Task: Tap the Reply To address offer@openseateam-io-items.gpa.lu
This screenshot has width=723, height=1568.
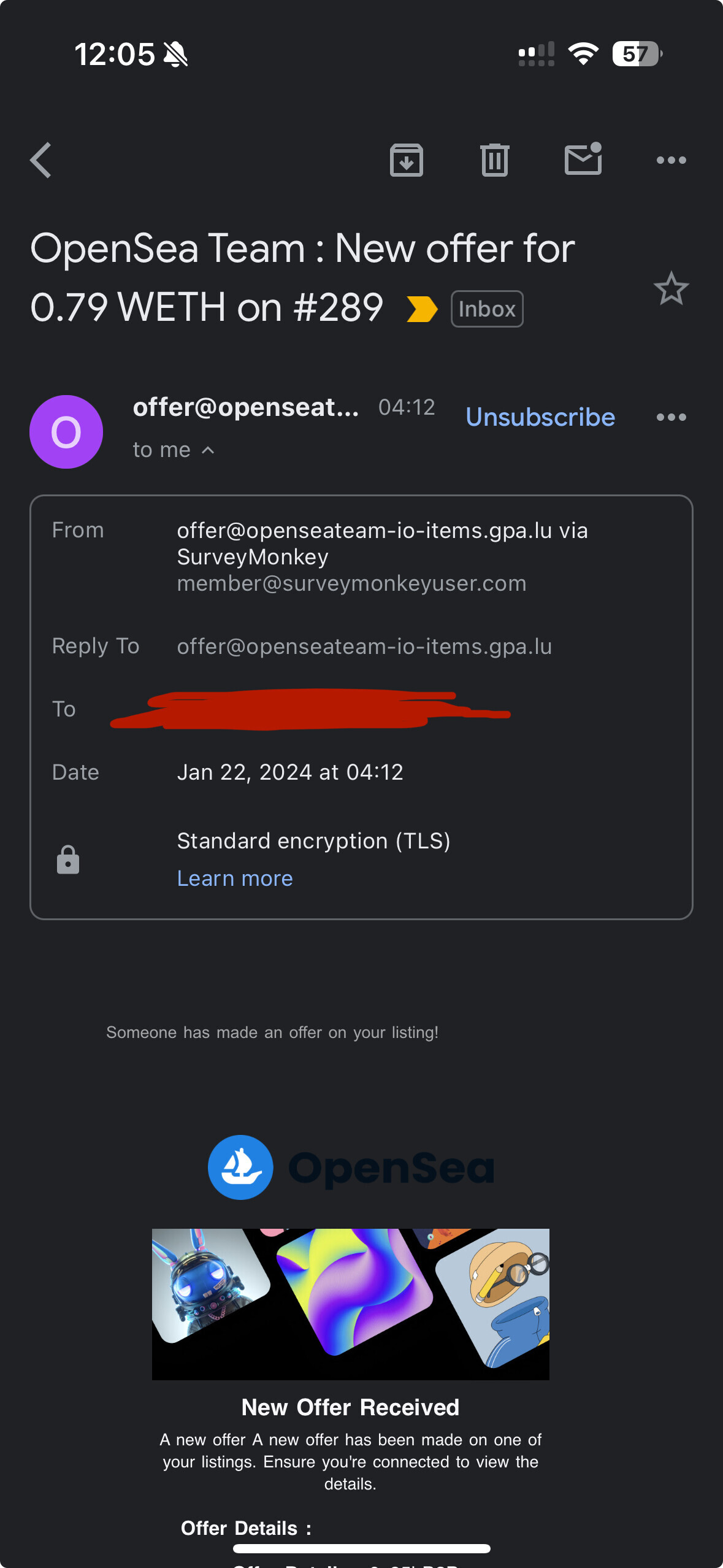Action: [x=364, y=647]
